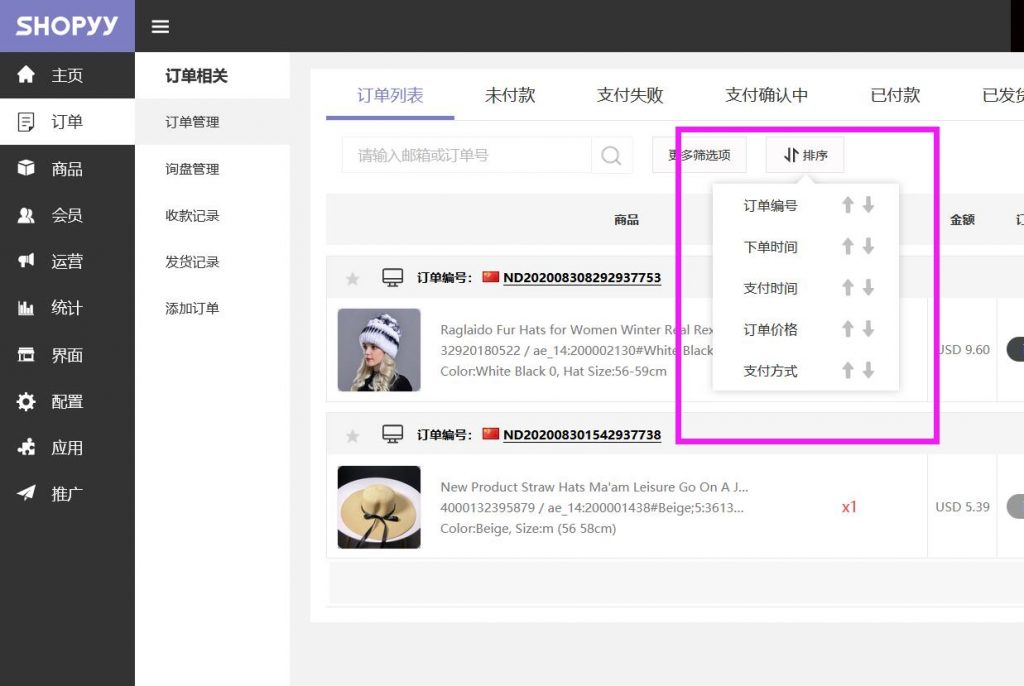This screenshot has width=1024, height=686.
Task: Click the China flag of order ND202008301542937738
Action: 490,434
